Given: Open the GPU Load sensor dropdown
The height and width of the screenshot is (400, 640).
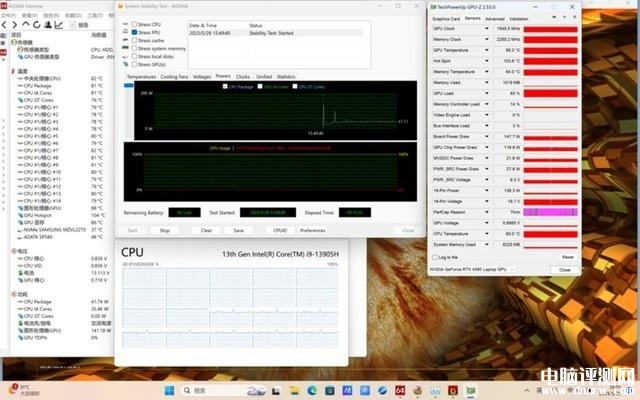Looking at the screenshot, I should [x=487, y=93].
